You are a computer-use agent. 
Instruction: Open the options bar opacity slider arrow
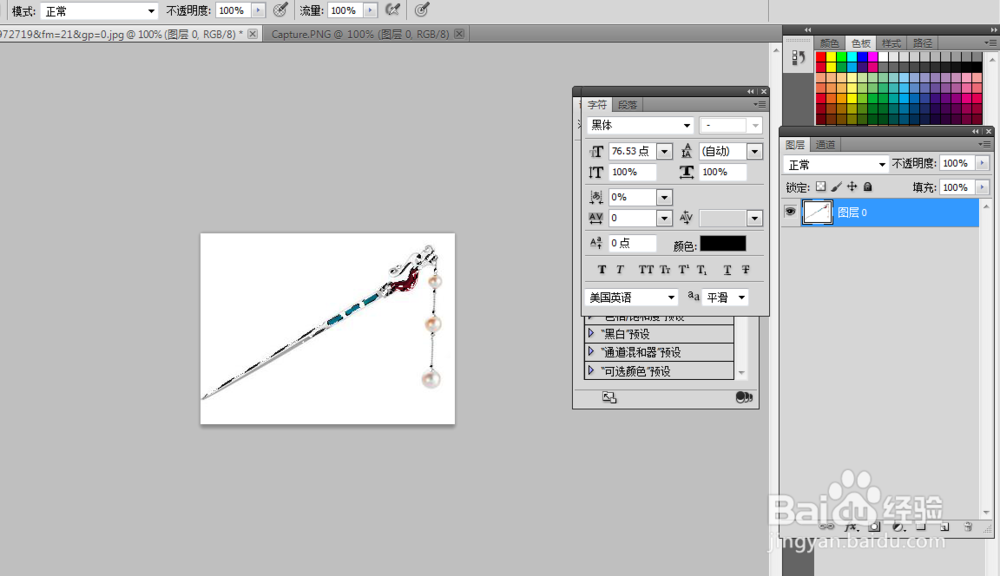pos(258,10)
